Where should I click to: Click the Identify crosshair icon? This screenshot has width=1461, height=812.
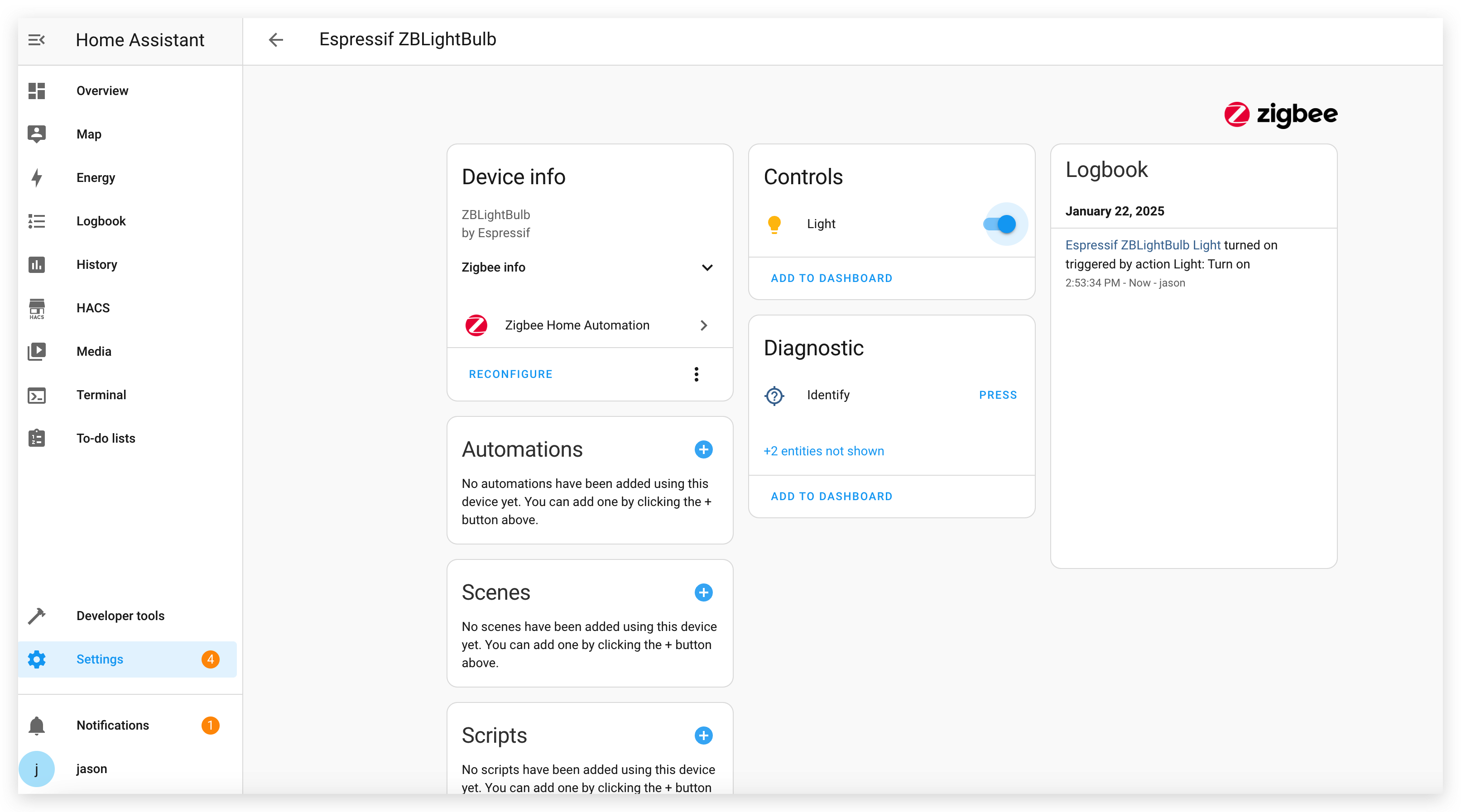tap(774, 396)
